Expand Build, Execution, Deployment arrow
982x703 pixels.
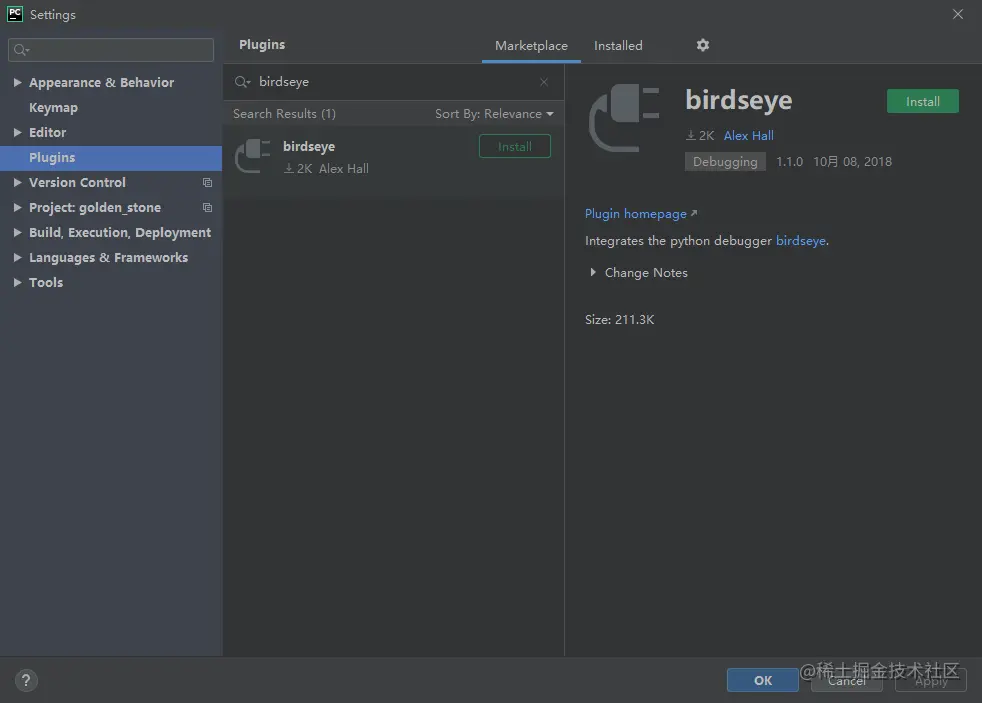coord(18,232)
